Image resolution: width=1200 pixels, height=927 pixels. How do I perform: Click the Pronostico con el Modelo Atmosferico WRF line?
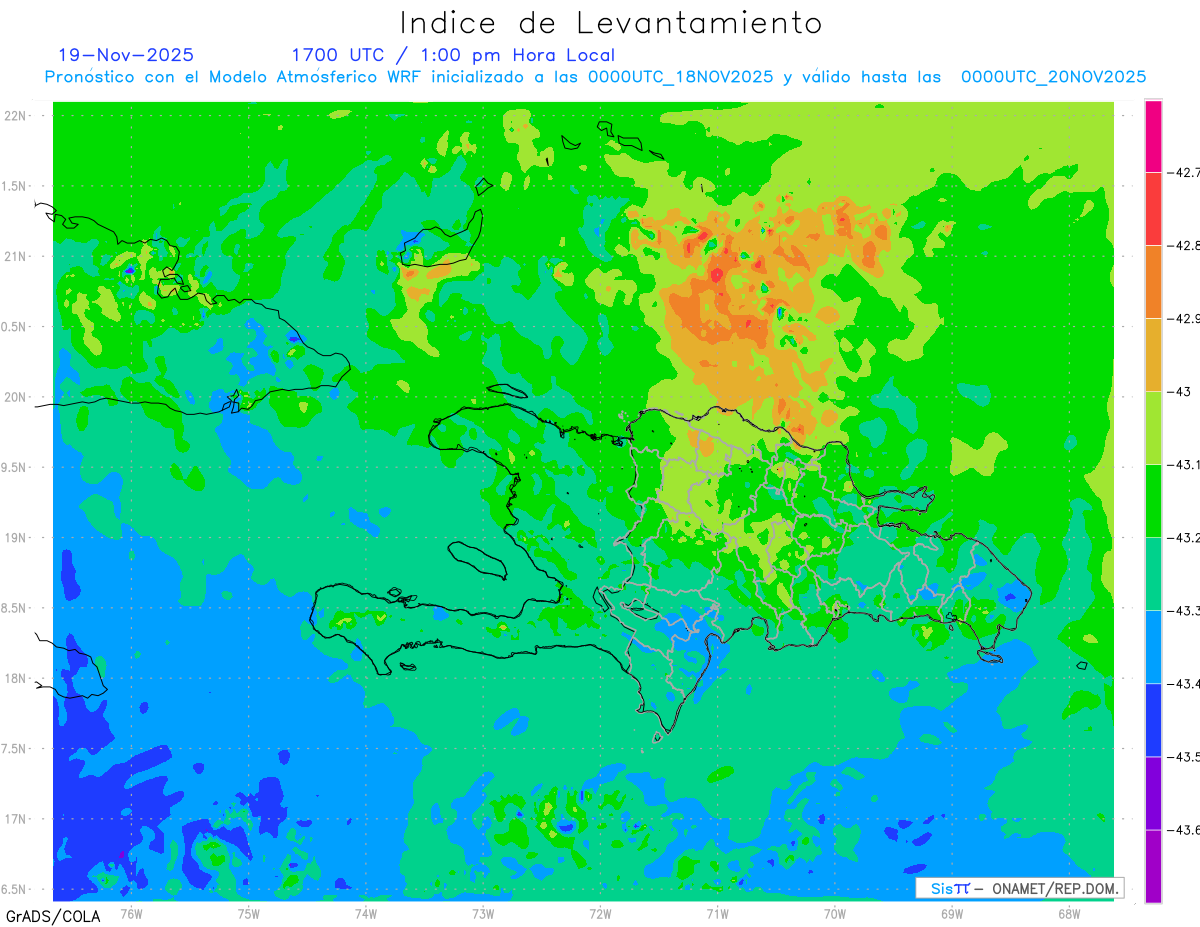(596, 77)
